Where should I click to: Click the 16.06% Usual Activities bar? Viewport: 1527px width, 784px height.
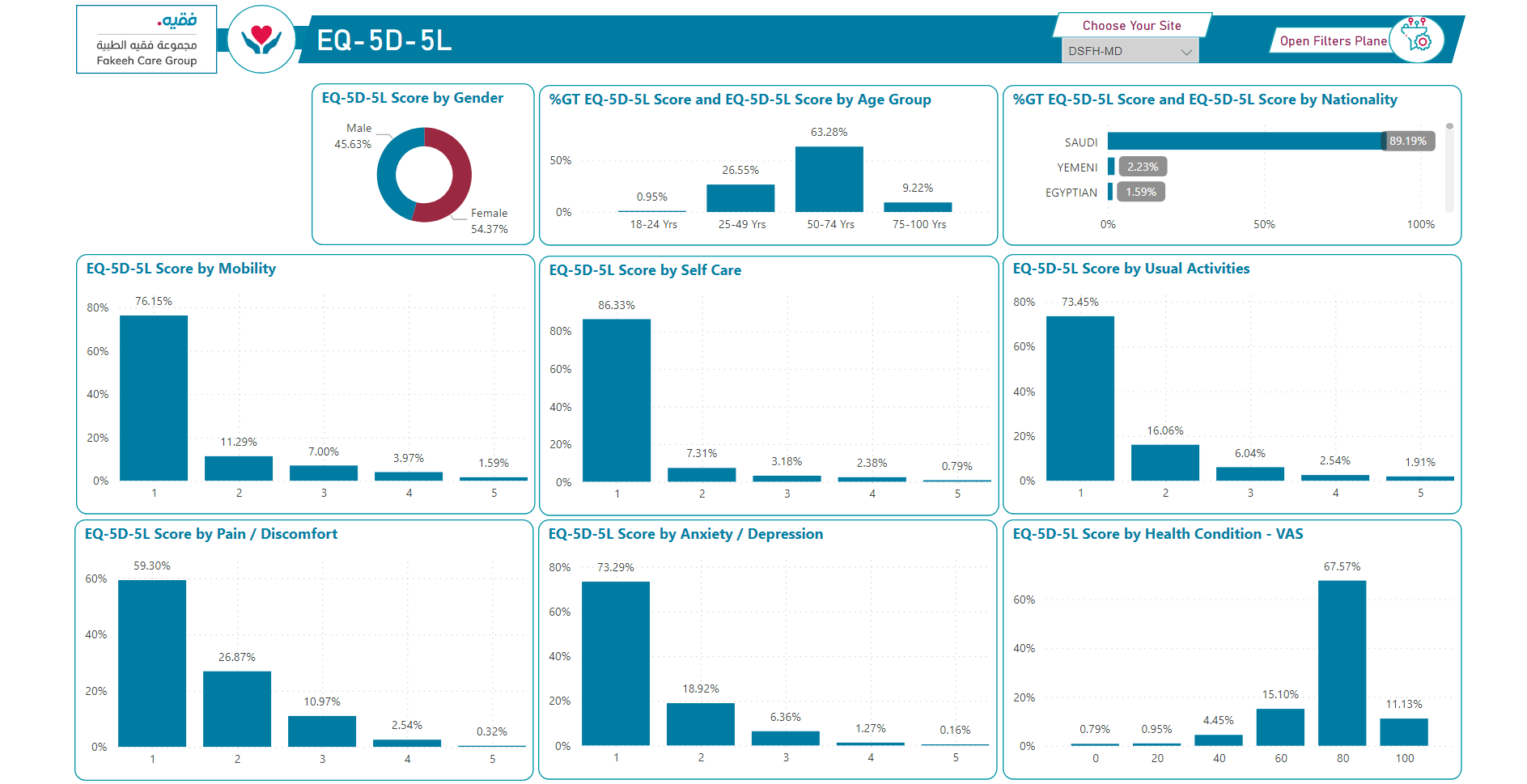(1165, 463)
